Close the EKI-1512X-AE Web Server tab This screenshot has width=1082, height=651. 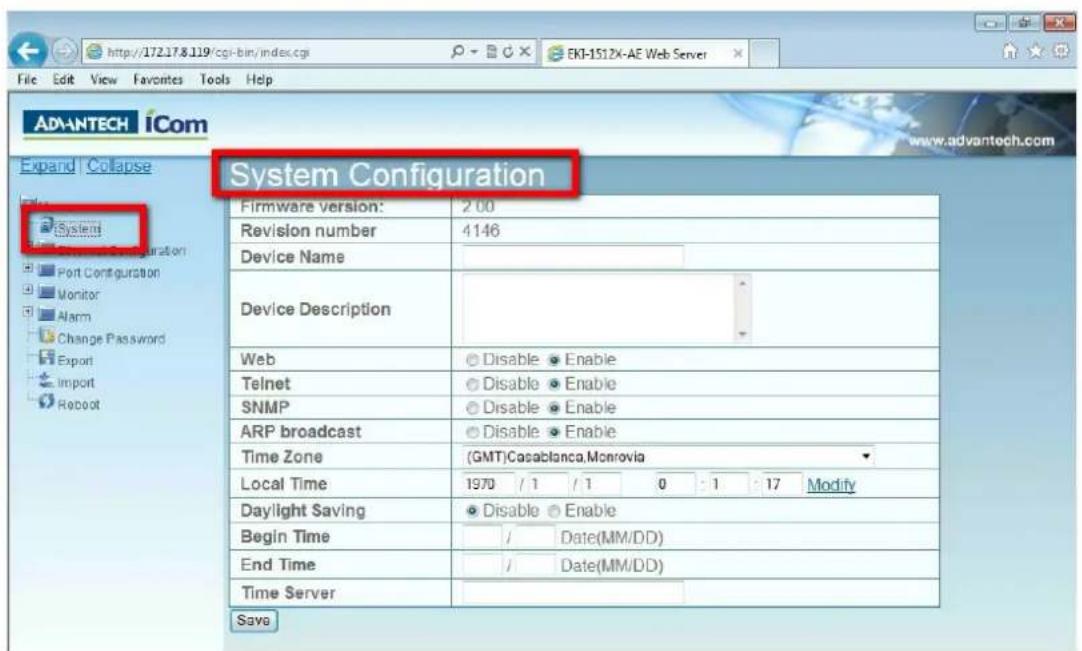738,53
